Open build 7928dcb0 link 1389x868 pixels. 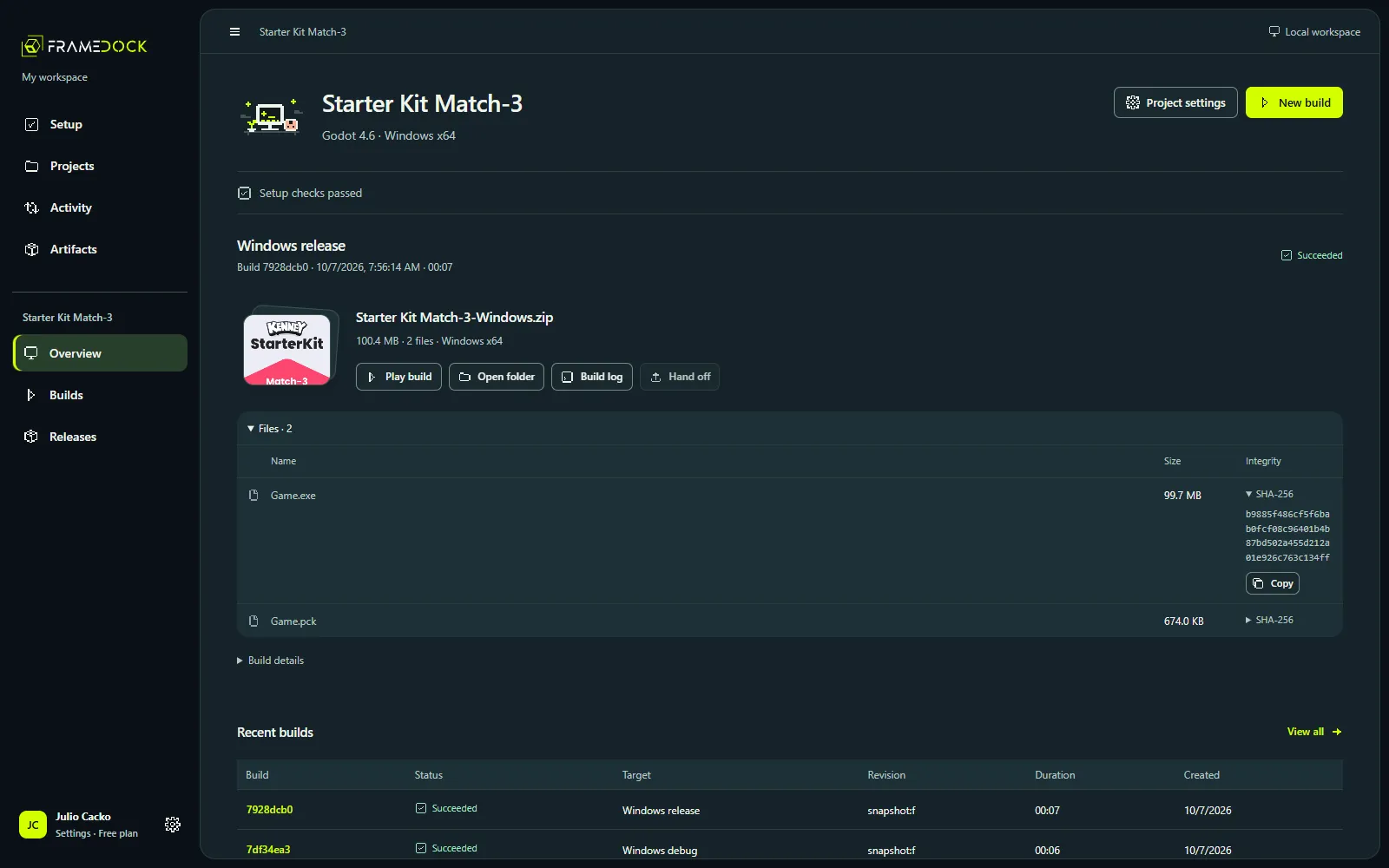269,810
